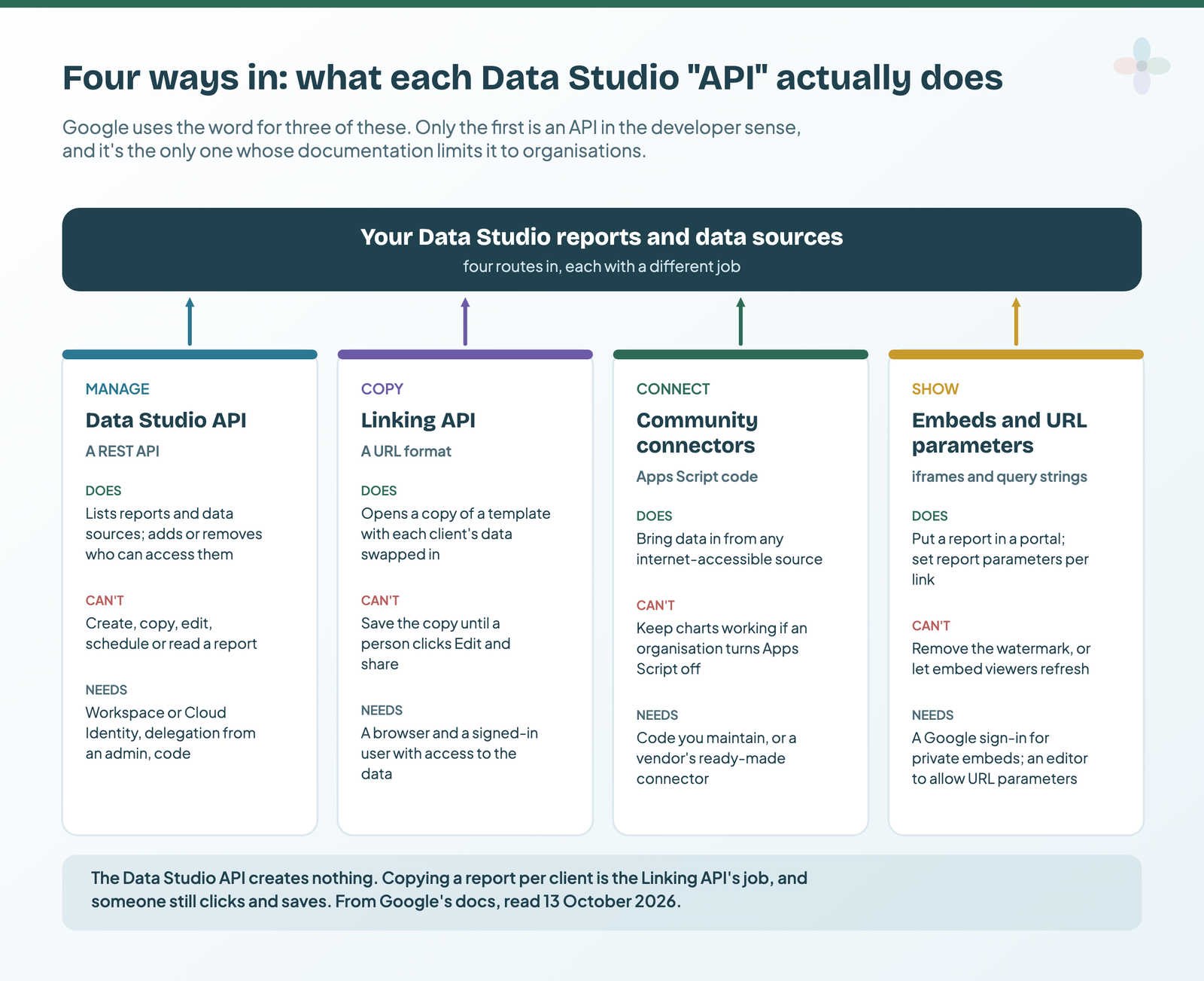Click "Your Data Studio reports and data sources" banner title

click(601, 236)
